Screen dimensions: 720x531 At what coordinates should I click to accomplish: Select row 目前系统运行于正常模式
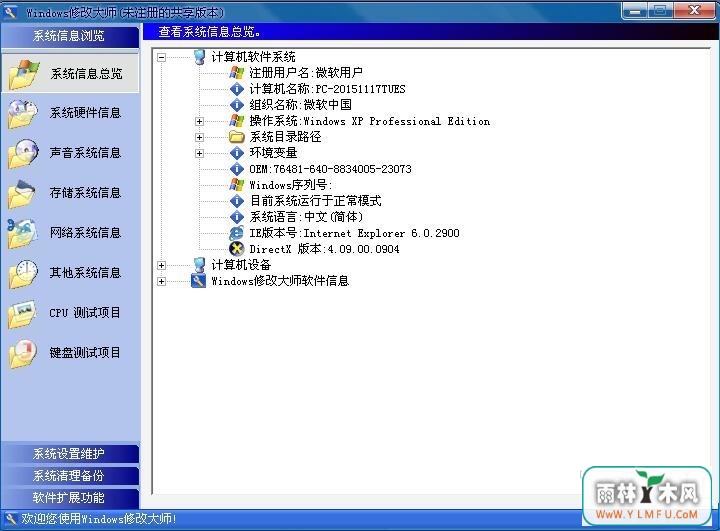[315, 201]
